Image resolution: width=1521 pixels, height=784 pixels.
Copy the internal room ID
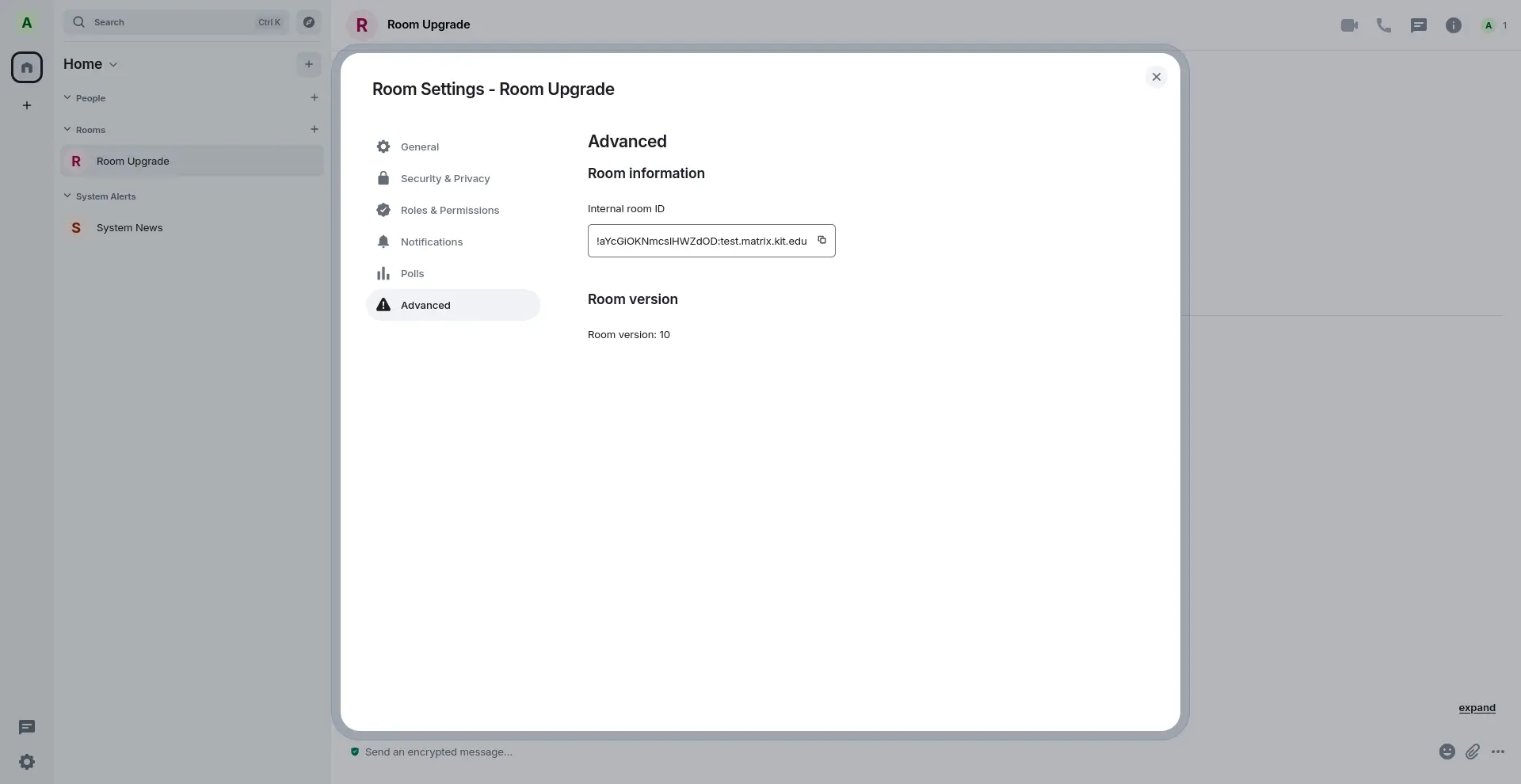click(821, 241)
